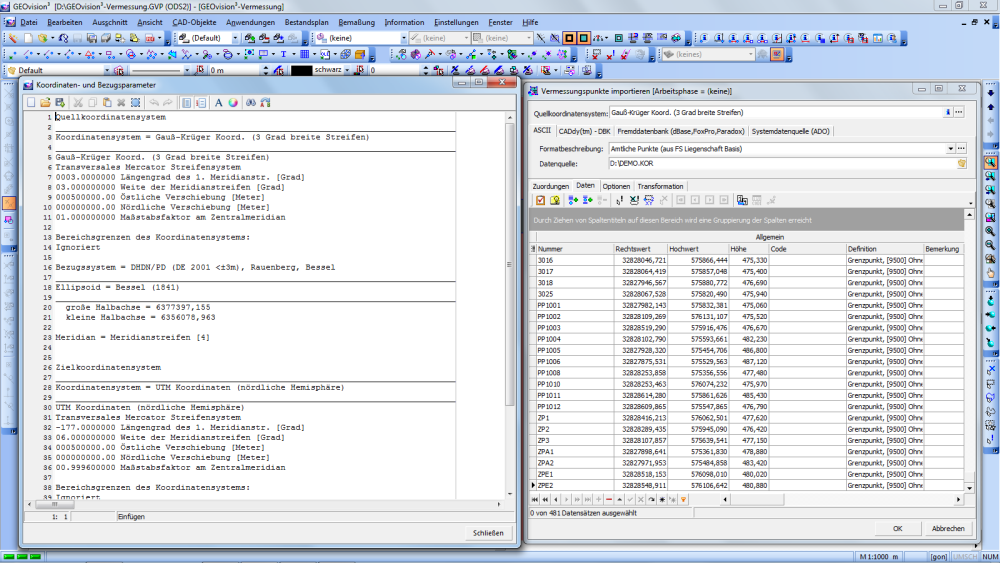Viewport: 1000px width, 563px height.
Task: Click the up arrow on the 0 m value stepper
Action: [x=265, y=68]
